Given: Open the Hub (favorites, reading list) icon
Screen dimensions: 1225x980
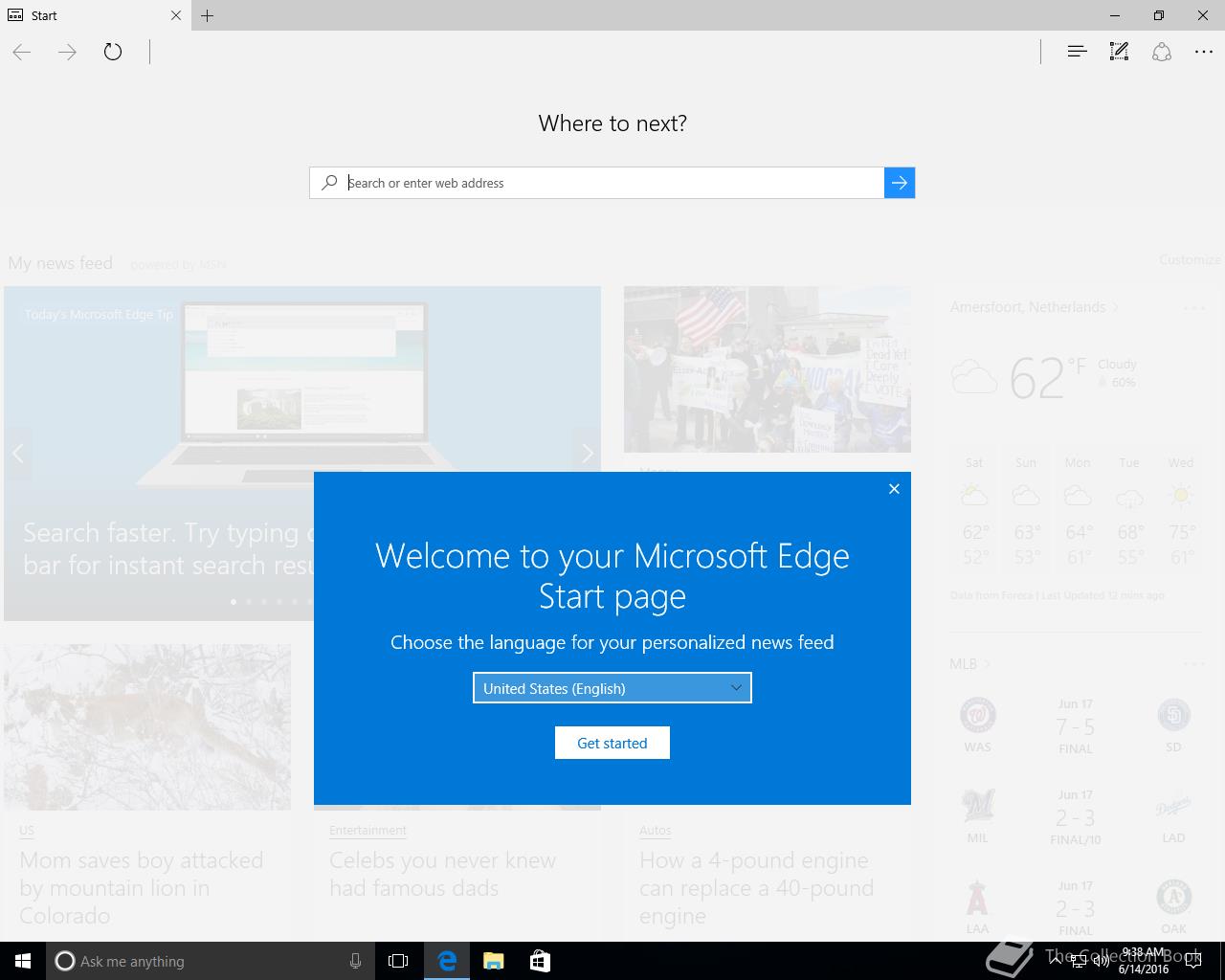Looking at the screenshot, I should pyautogui.click(x=1077, y=52).
